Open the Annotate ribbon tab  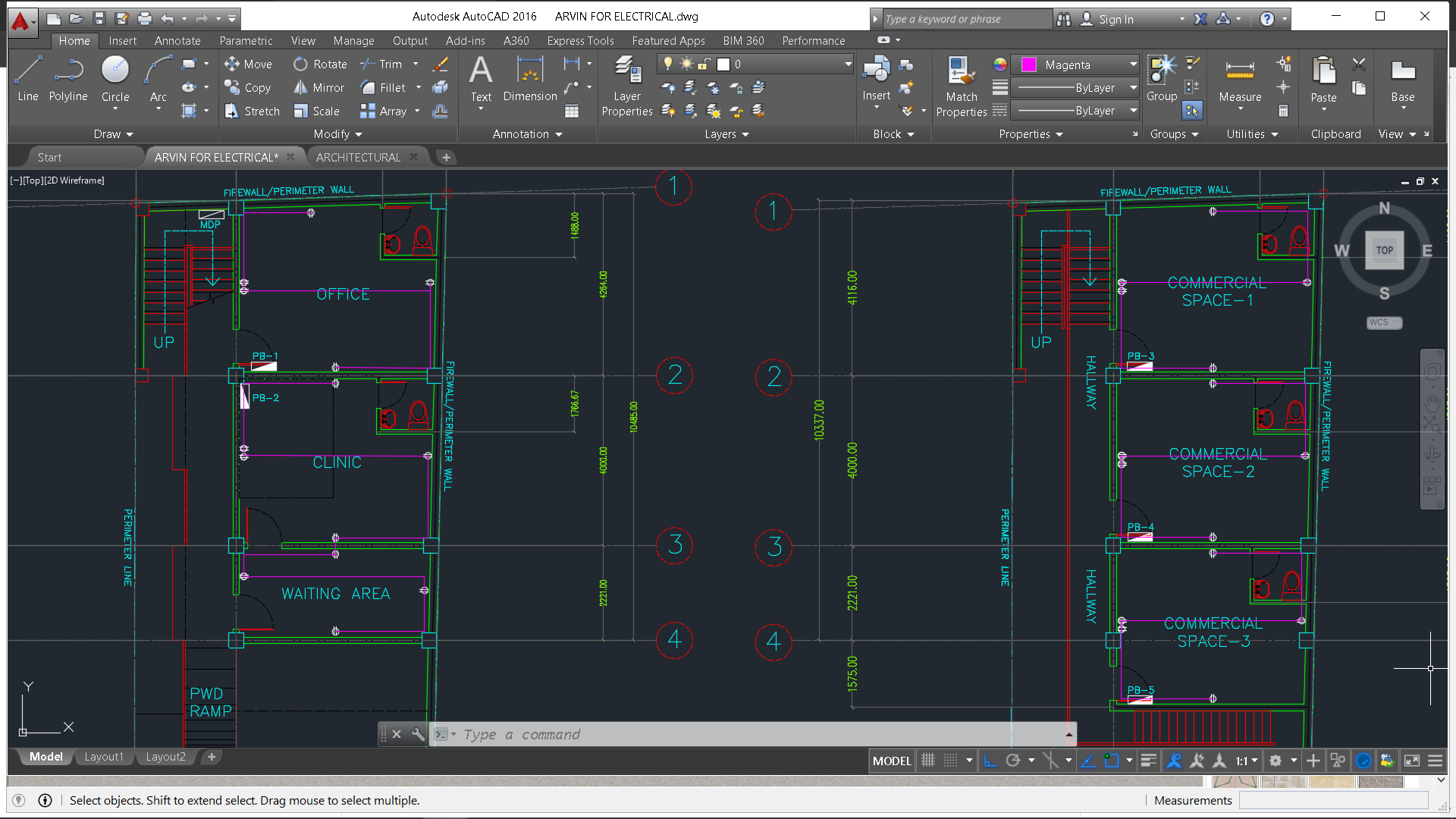[177, 41]
